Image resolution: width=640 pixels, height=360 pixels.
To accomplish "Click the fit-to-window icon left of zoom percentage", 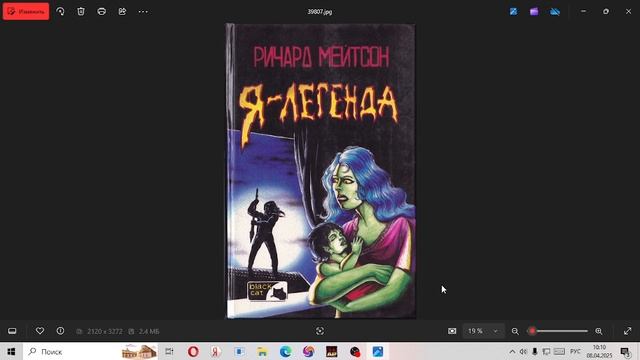I will pyautogui.click(x=452, y=331).
